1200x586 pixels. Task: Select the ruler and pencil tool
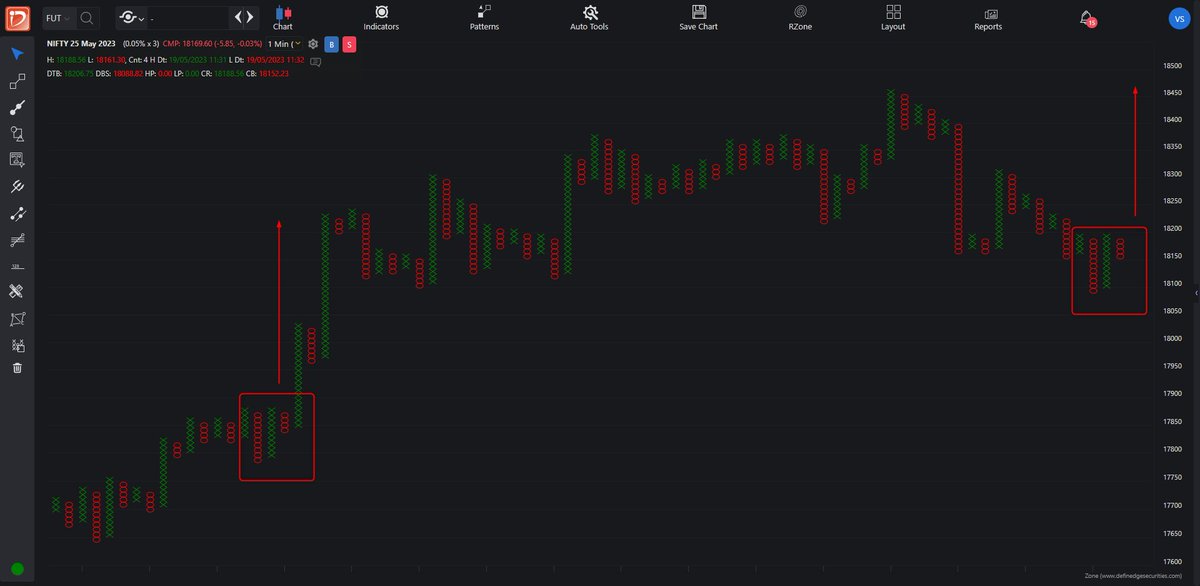[17, 291]
